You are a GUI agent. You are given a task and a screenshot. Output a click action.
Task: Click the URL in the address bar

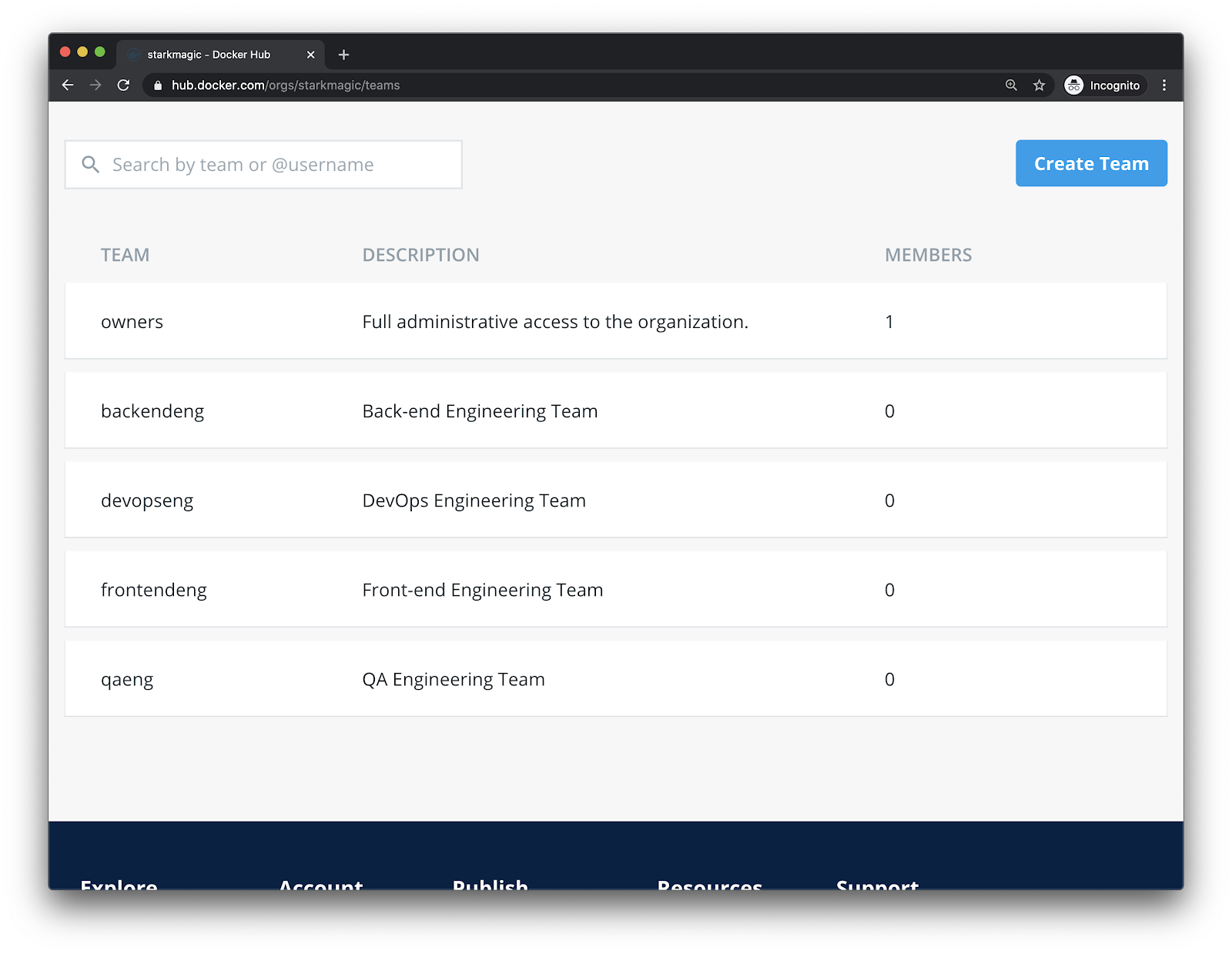coord(286,85)
